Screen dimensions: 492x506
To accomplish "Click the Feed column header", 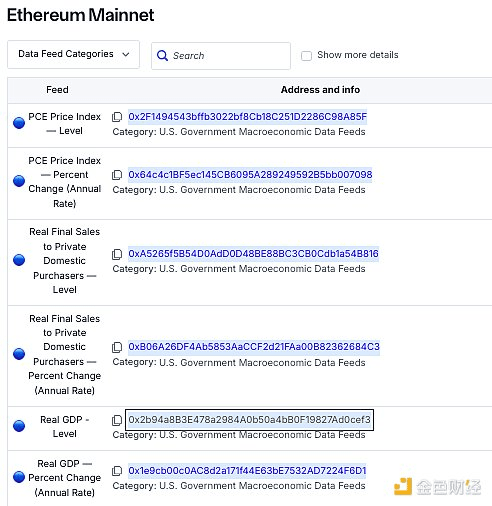I will 57,90.
